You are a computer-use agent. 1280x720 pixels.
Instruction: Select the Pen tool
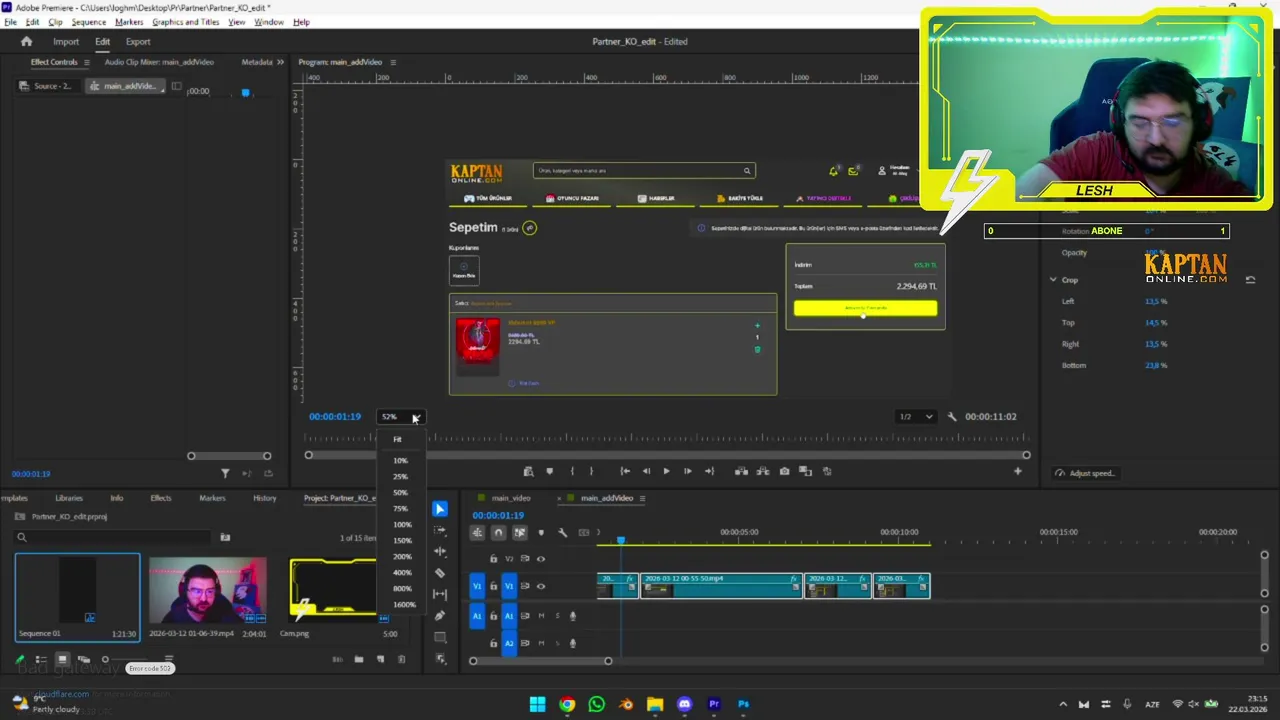[440, 615]
